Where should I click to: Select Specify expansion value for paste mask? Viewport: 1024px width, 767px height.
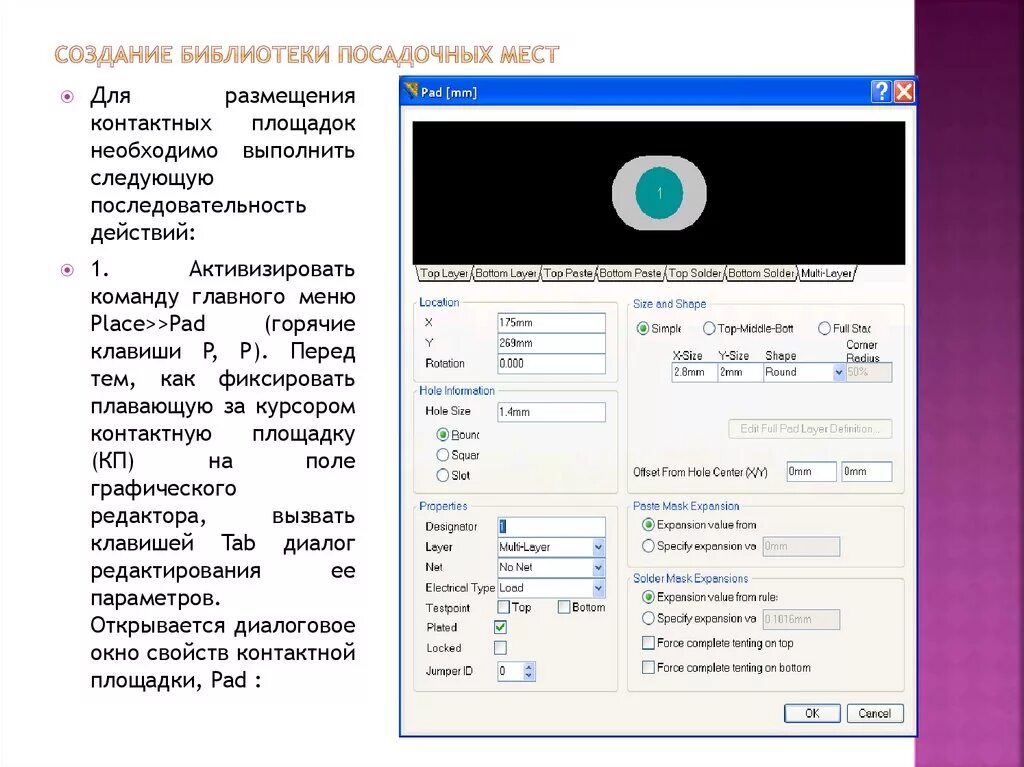point(651,545)
